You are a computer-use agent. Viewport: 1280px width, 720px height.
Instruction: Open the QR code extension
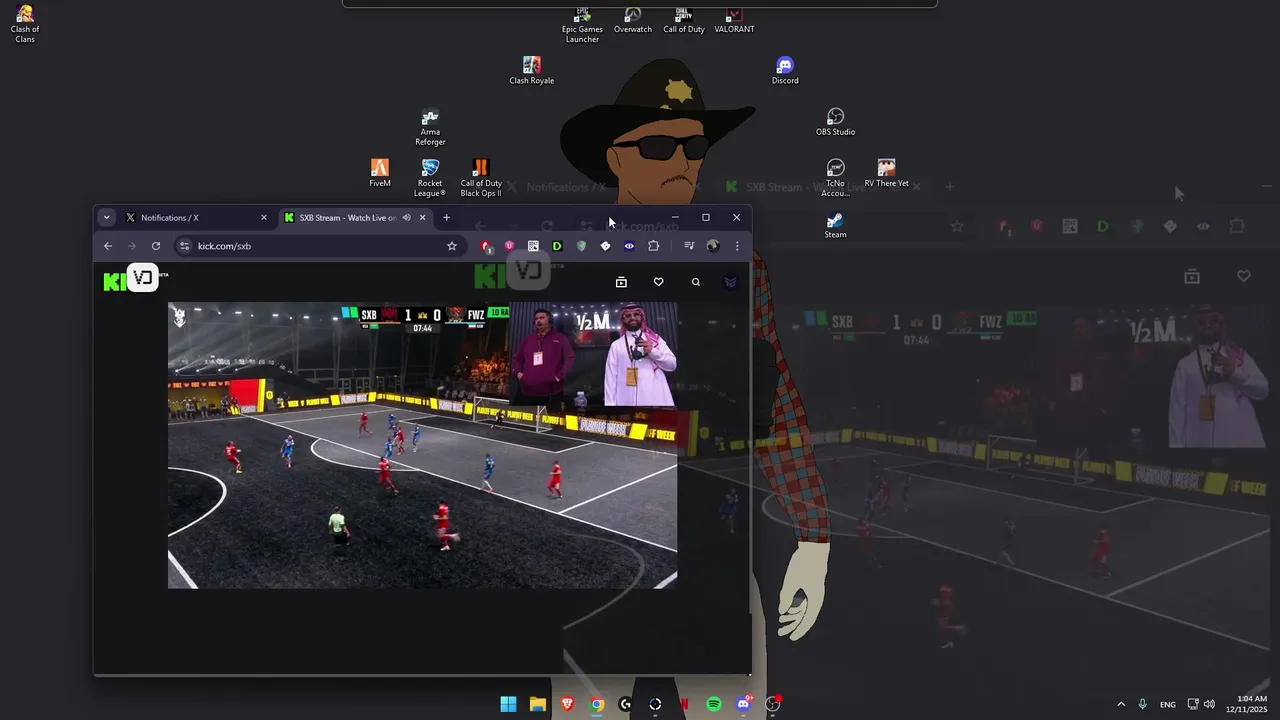[x=533, y=246]
